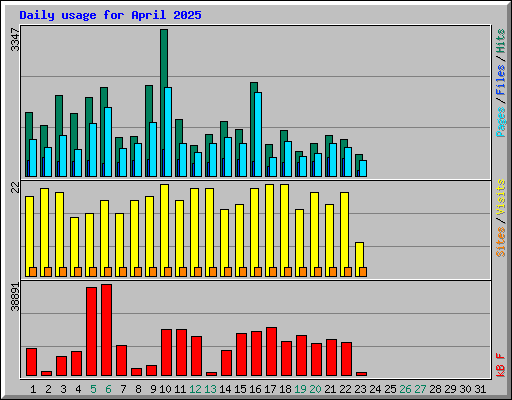The height and width of the screenshot is (400, 512).
Task: Click the green weekend day 12 label
Action: (195, 389)
